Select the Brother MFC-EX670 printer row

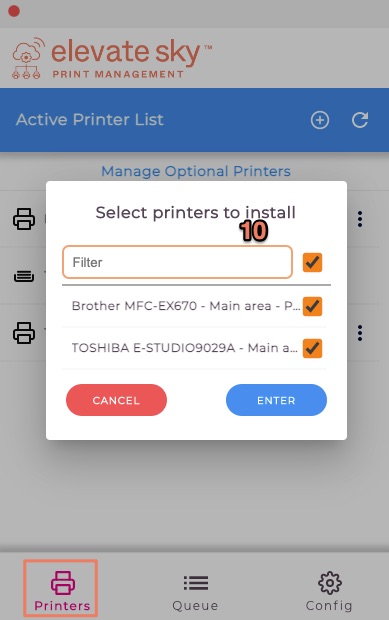194,306
